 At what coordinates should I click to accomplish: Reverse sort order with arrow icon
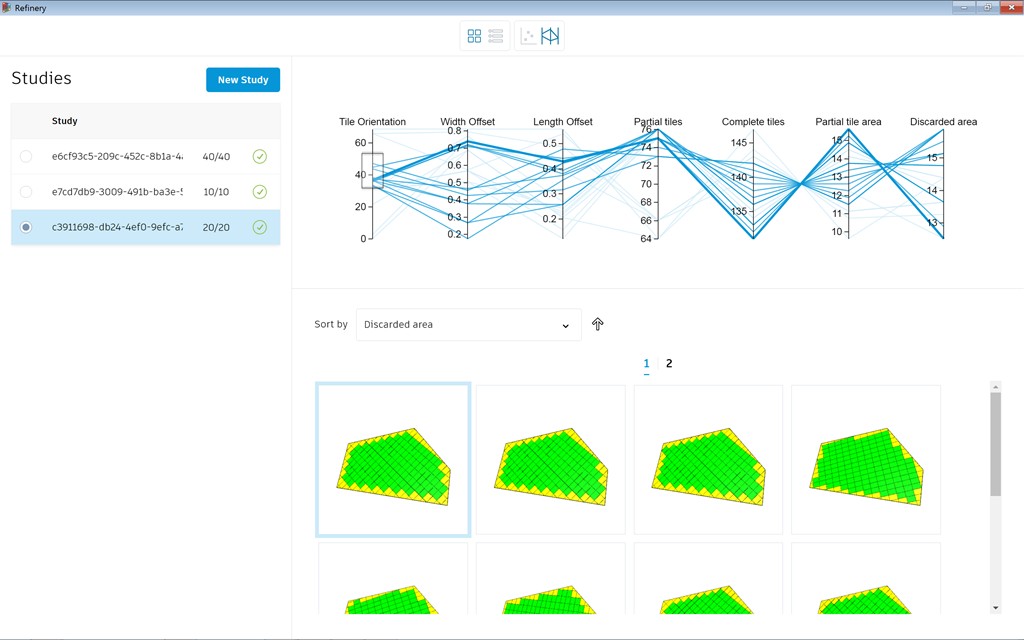(598, 324)
